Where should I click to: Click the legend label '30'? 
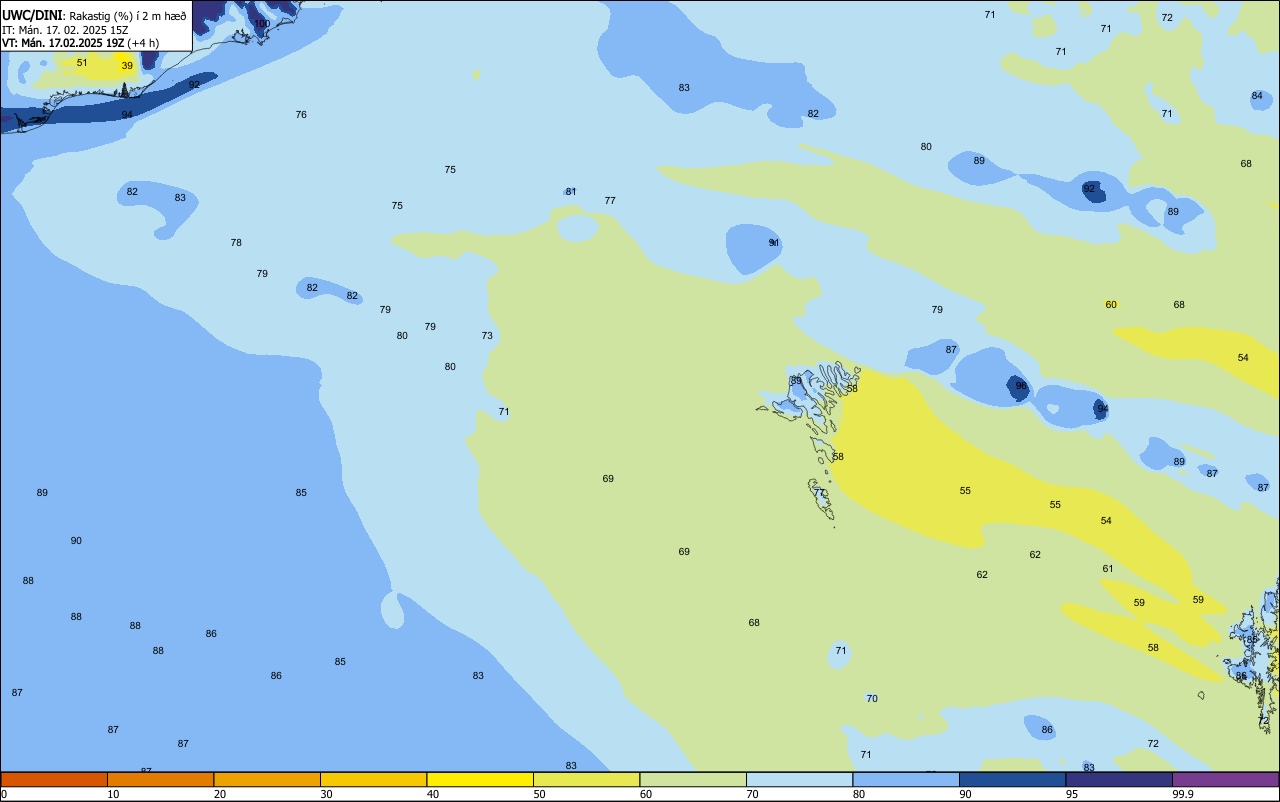pyautogui.click(x=326, y=794)
